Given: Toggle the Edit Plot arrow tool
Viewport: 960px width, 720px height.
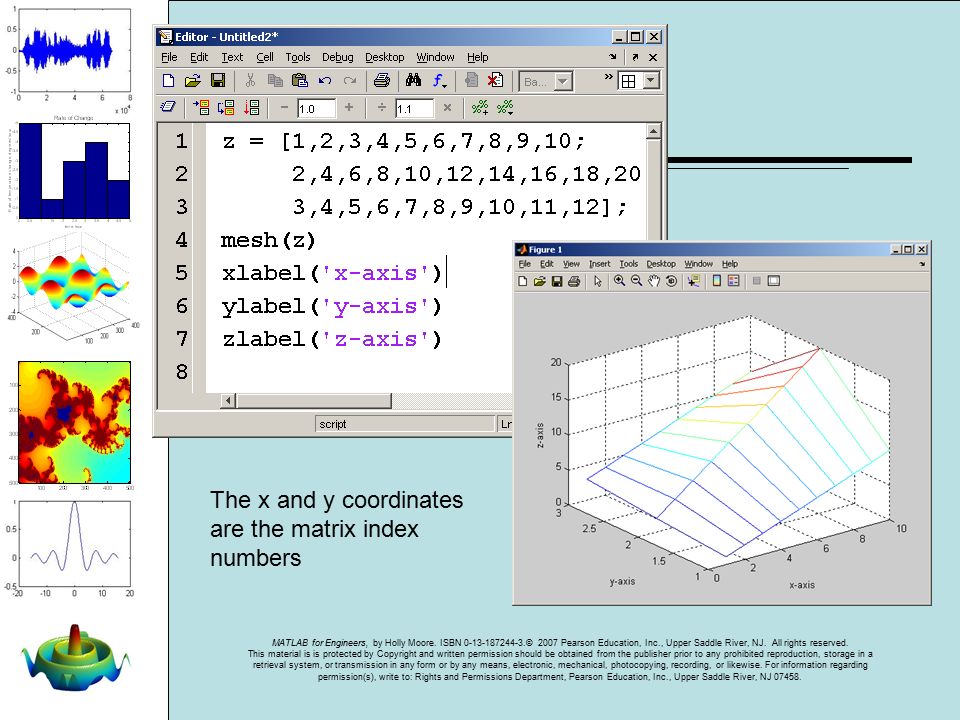Looking at the screenshot, I should coord(598,281).
